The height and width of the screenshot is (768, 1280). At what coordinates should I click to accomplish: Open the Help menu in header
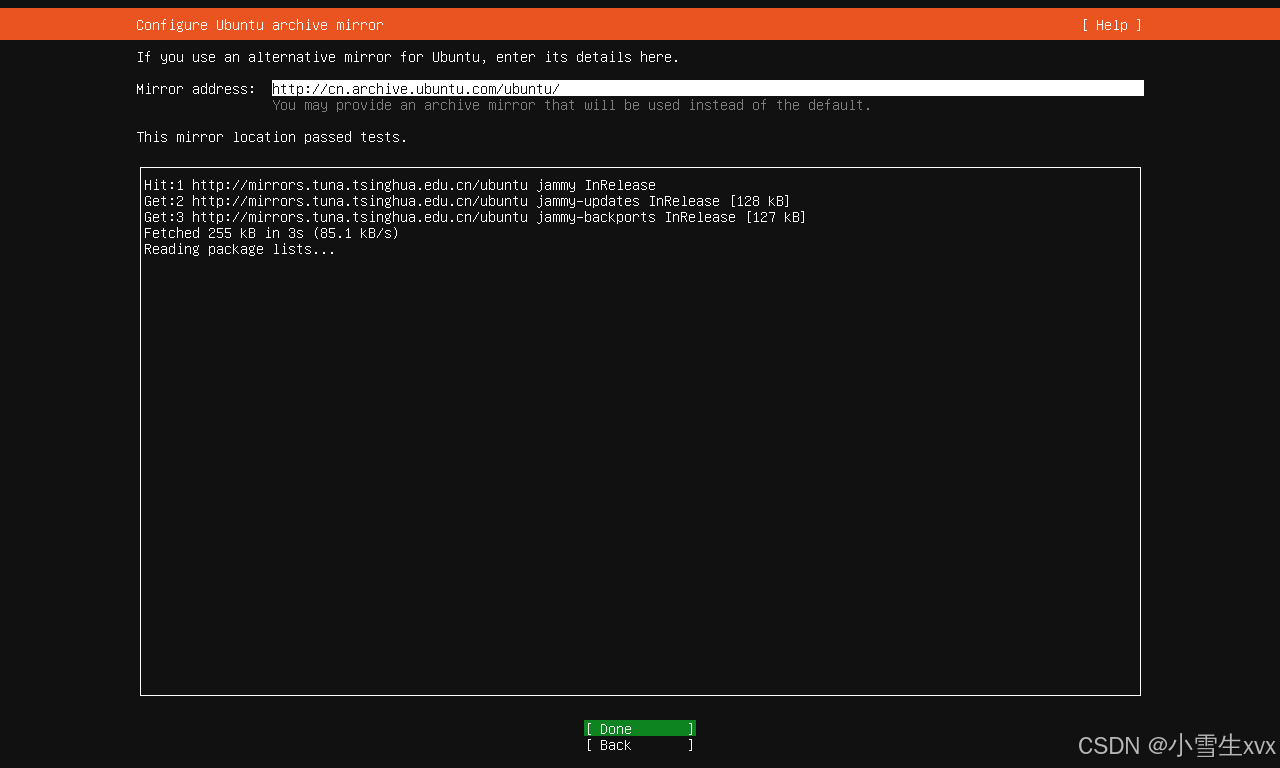(1111, 25)
